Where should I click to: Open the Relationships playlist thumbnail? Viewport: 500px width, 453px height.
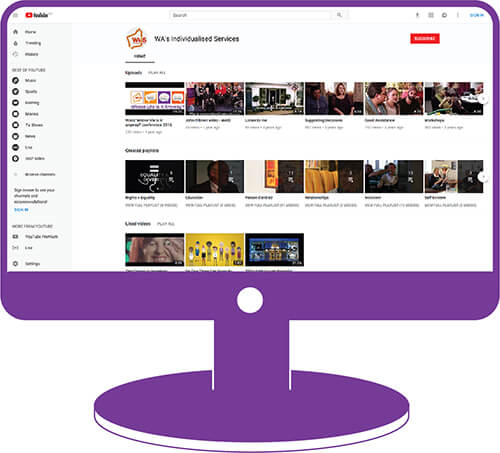tap(334, 177)
